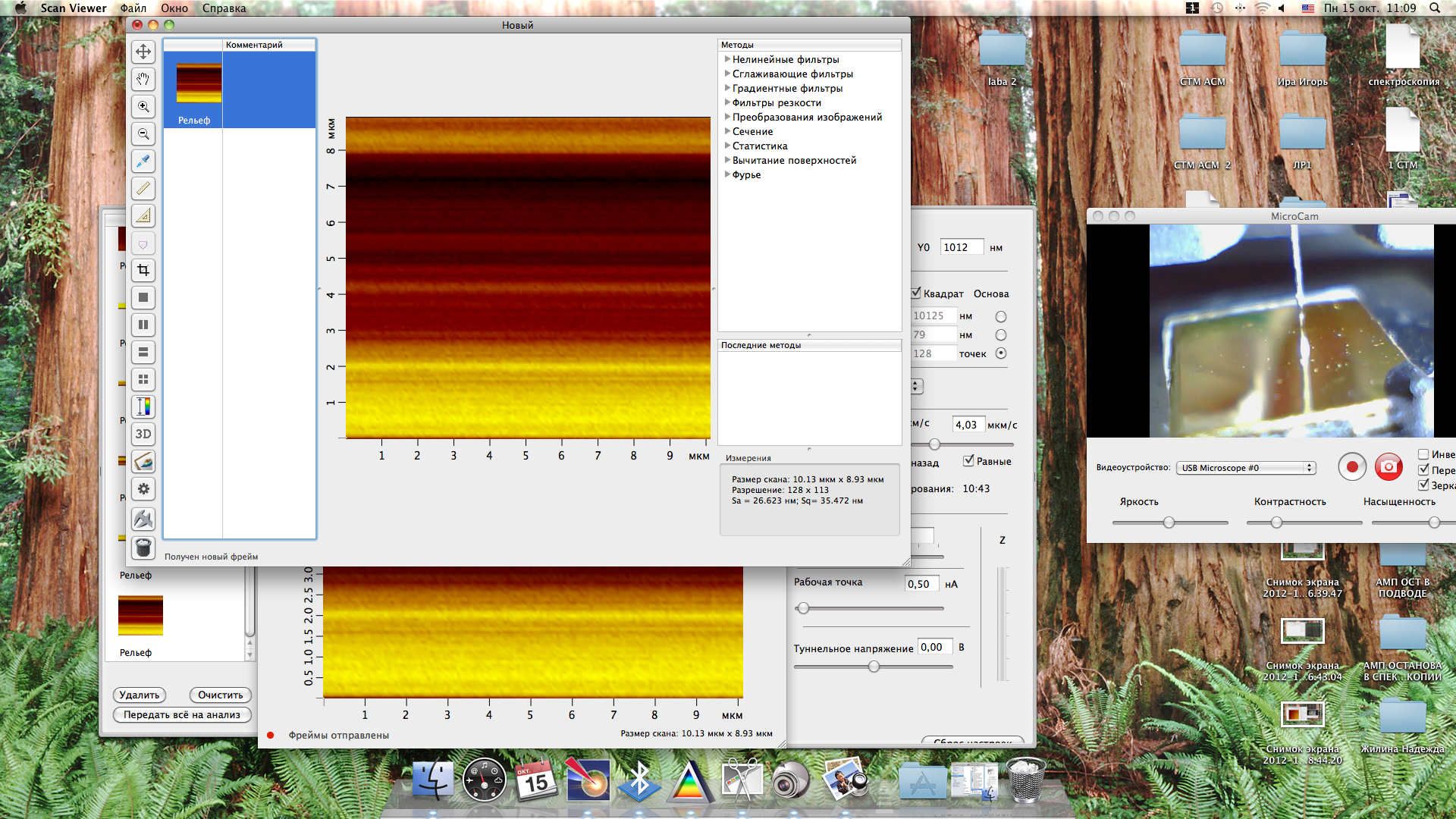Select the radio button next to 79 нм
This screenshot has height=819, width=1456.
point(1001,334)
